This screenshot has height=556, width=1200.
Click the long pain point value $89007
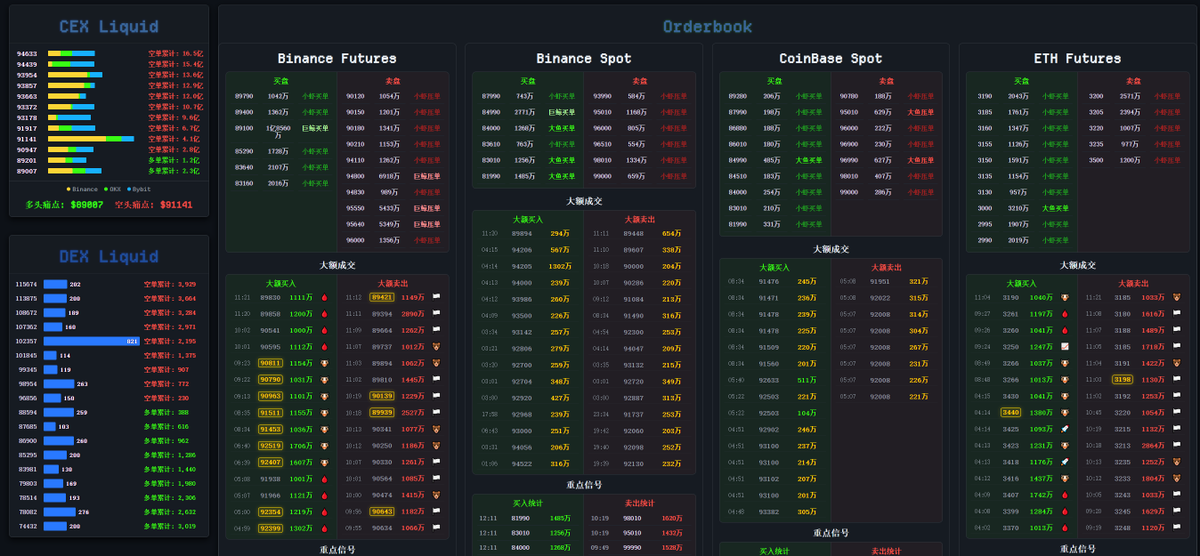87,204
